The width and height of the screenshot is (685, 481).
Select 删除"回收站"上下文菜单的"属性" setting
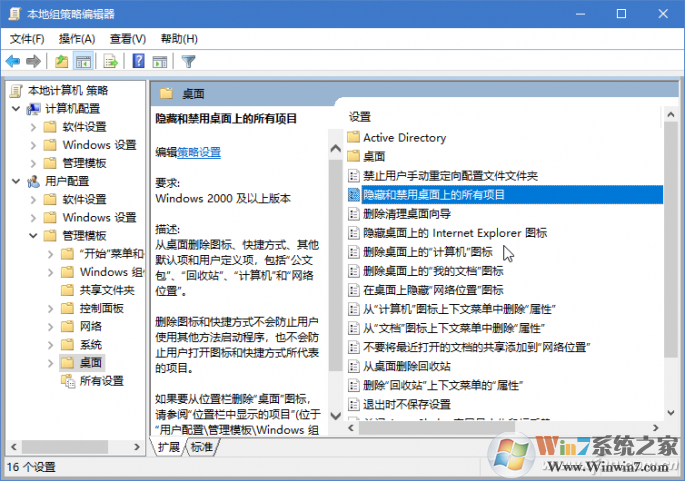pyautogui.click(x=443, y=385)
